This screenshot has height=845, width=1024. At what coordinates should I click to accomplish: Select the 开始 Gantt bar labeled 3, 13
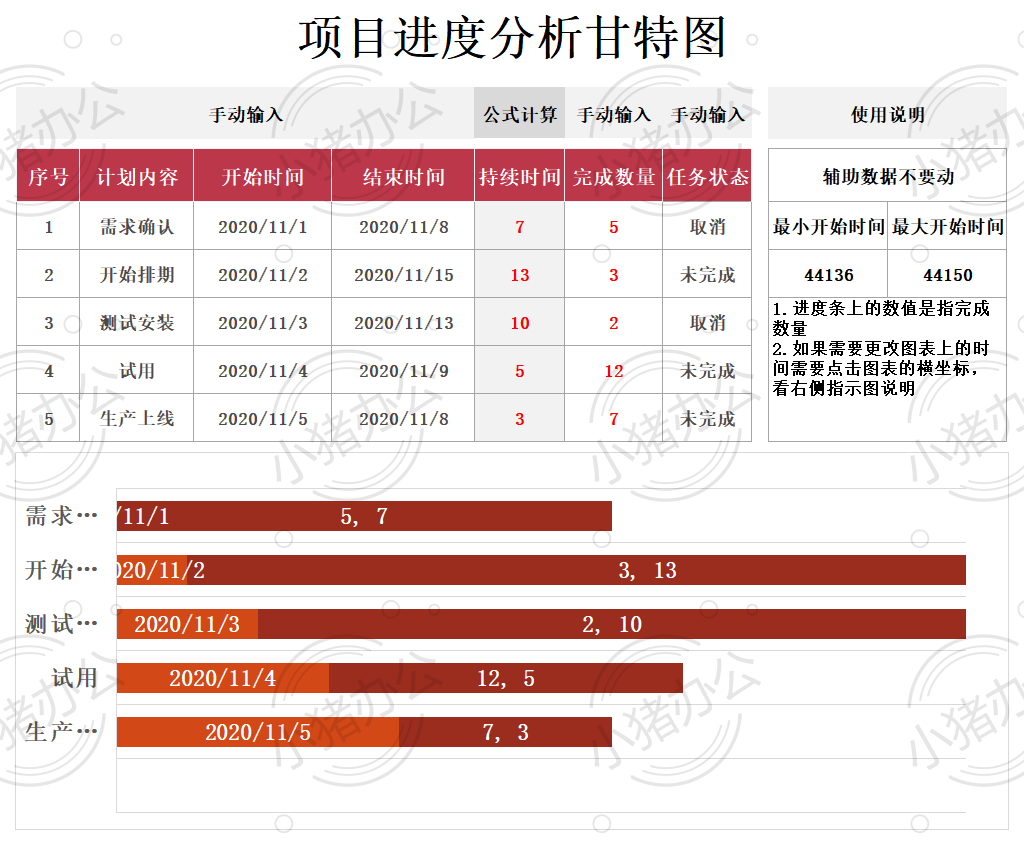576,570
